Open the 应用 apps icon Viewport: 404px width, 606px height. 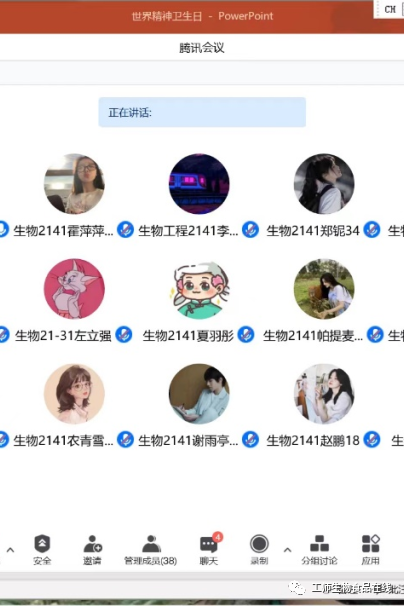click(x=370, y=549)
